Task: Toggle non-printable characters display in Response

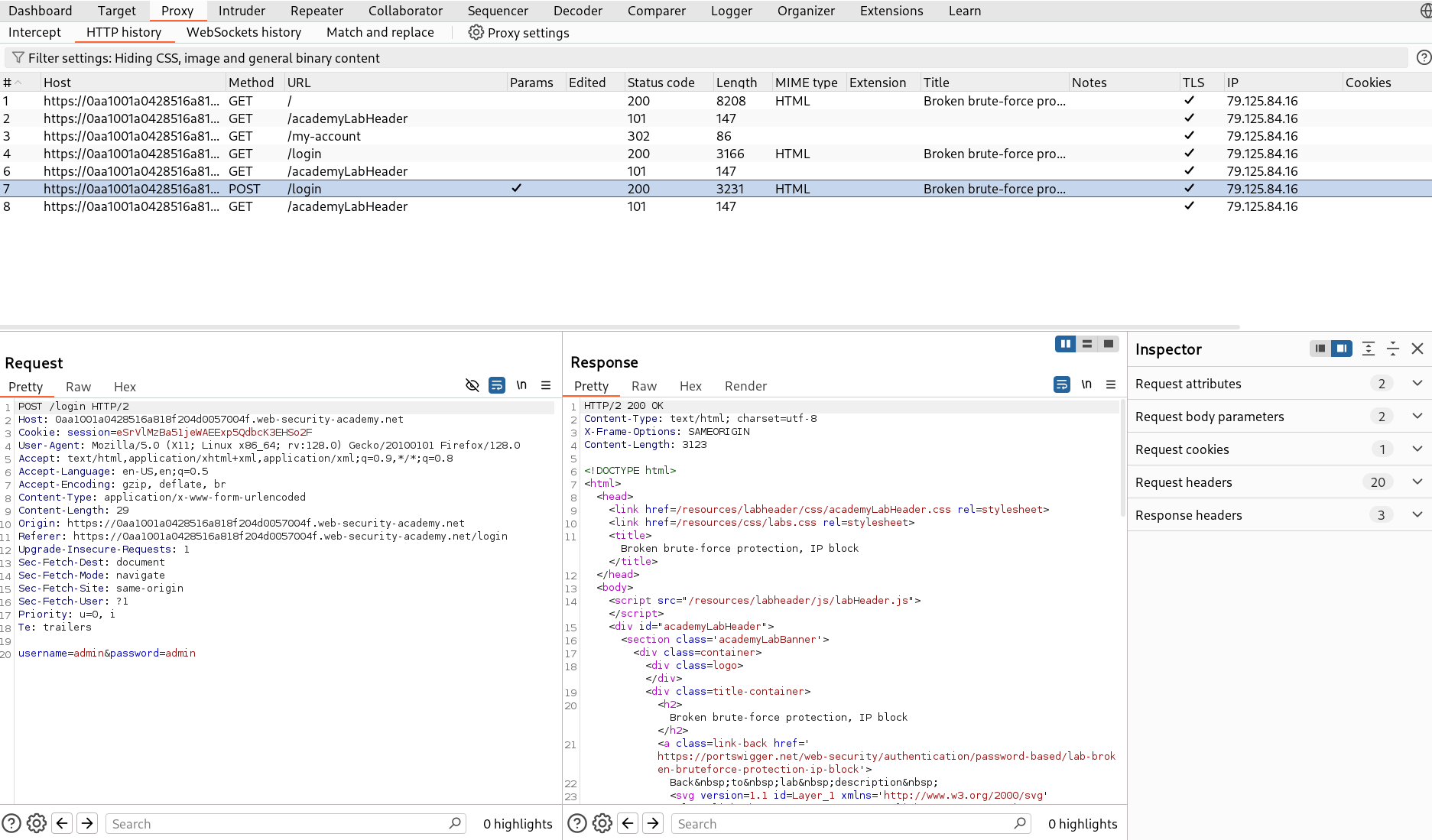Action: pos(1086,384)
